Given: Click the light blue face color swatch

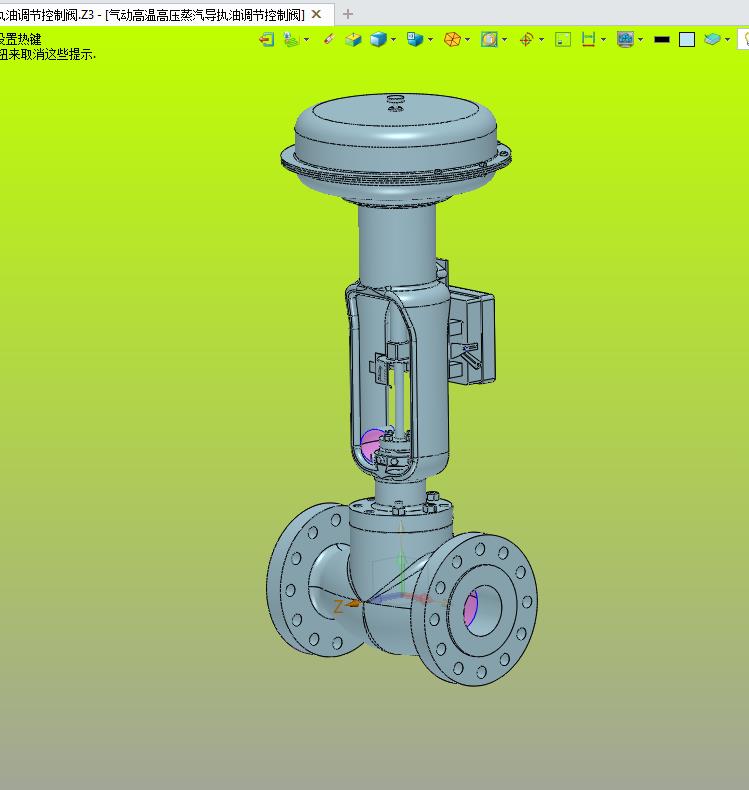Looking at the screenshot, I should 687,39.
